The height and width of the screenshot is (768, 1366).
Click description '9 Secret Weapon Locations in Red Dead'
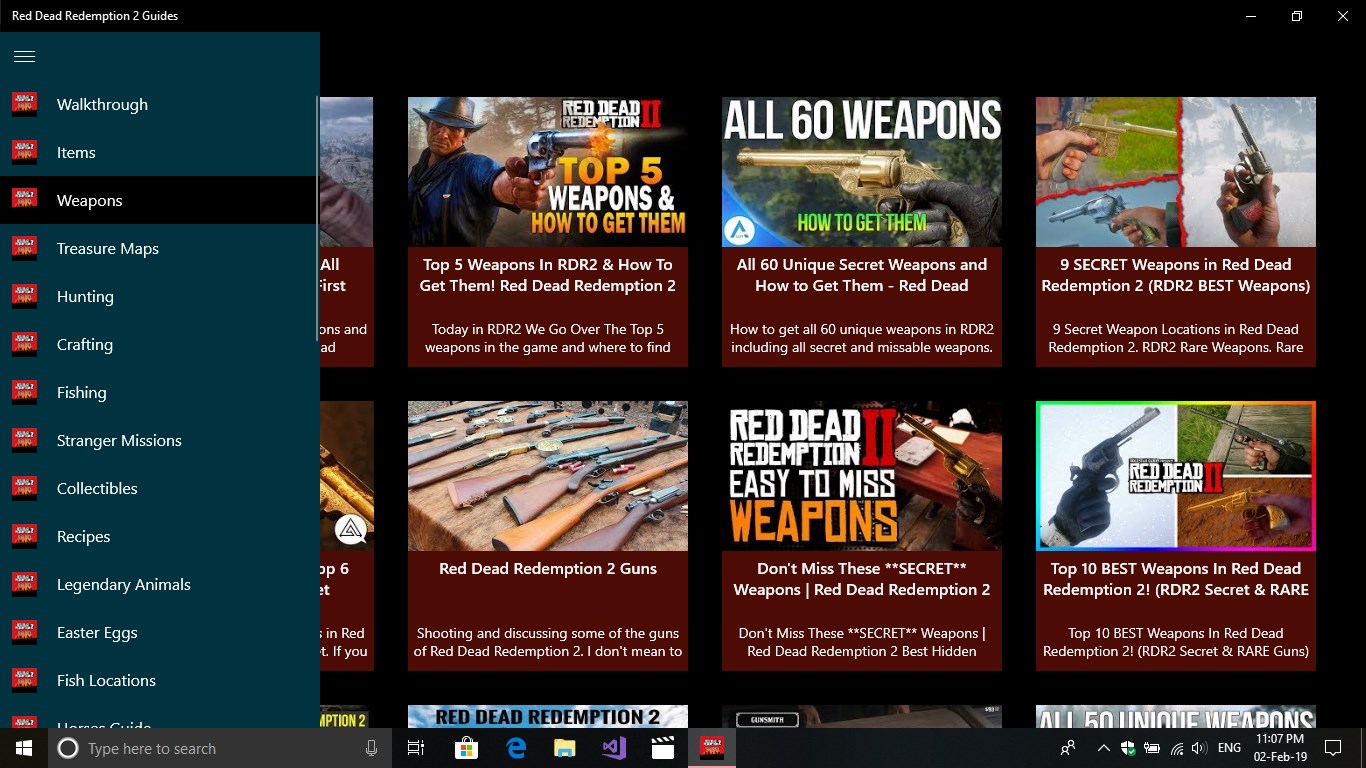[x=1176, y=338]
